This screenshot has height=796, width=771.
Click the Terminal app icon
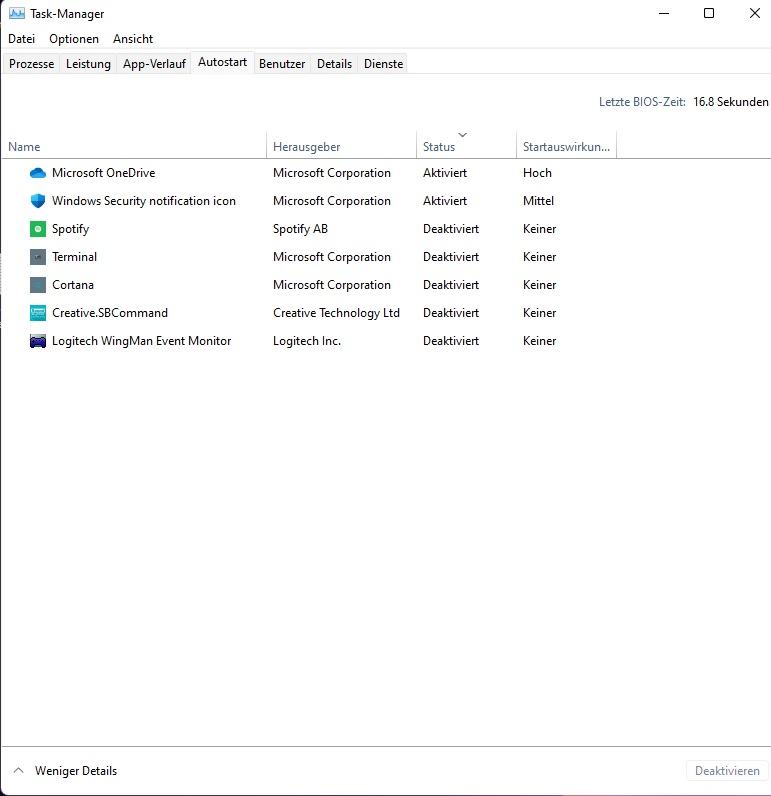click(38, 257)
